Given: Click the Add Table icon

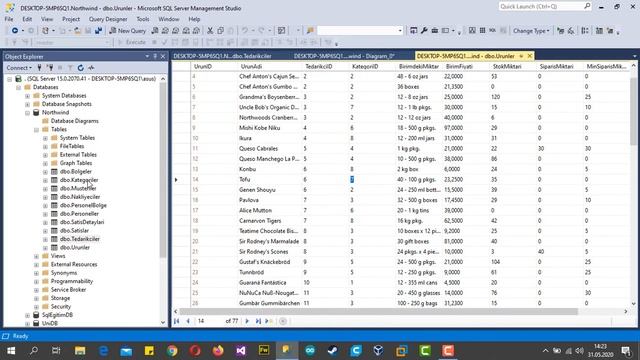Looking at the screenshot, I should point(599,31).
